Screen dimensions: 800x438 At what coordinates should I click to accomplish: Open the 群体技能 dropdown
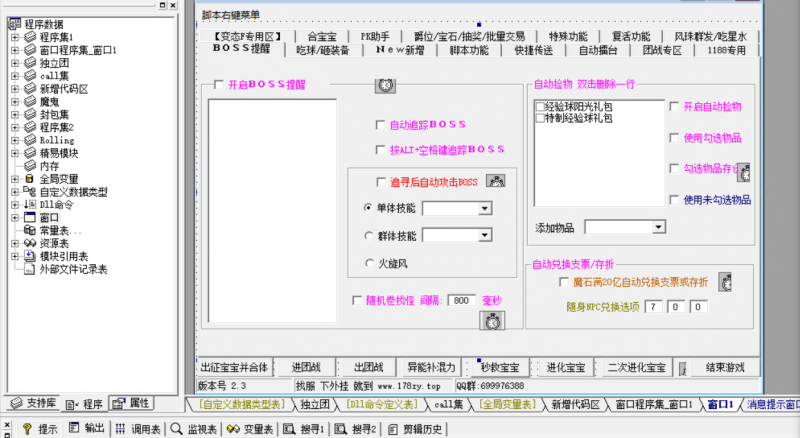coord(485,235)
